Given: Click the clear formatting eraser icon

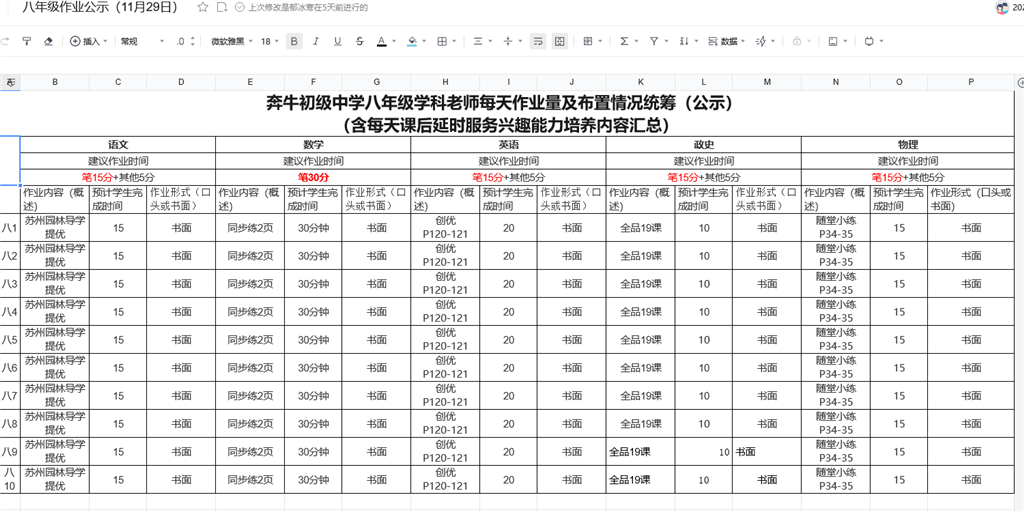Looking at the screenshot, I should 48,41.
